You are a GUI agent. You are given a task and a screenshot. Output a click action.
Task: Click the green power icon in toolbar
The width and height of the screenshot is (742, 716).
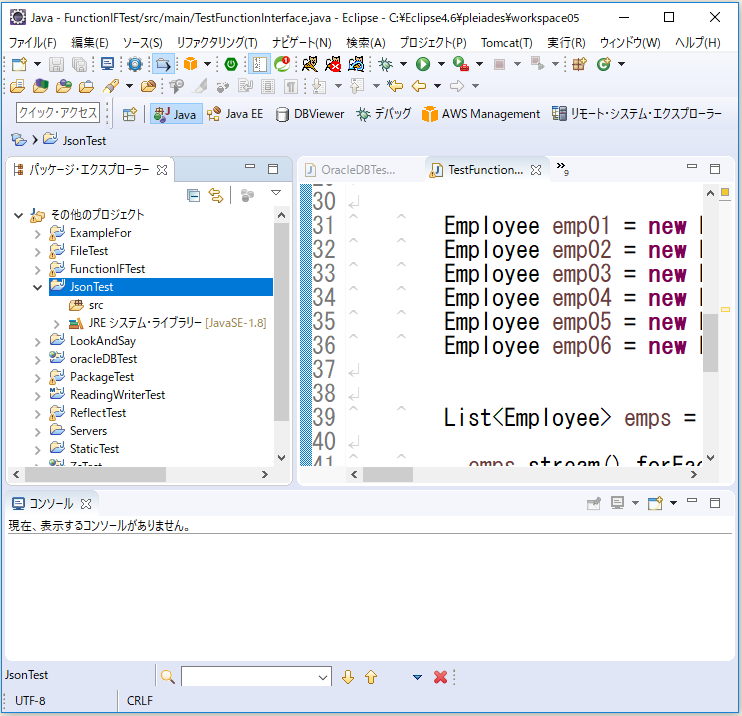(231, 64)
